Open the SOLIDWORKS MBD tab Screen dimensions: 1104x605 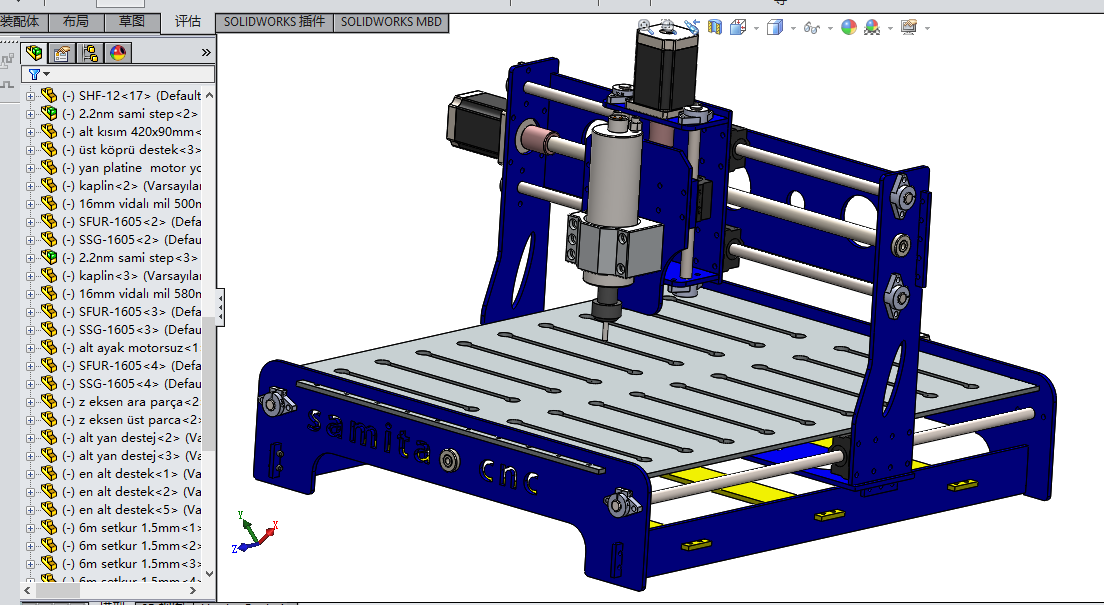click(391, 22)
